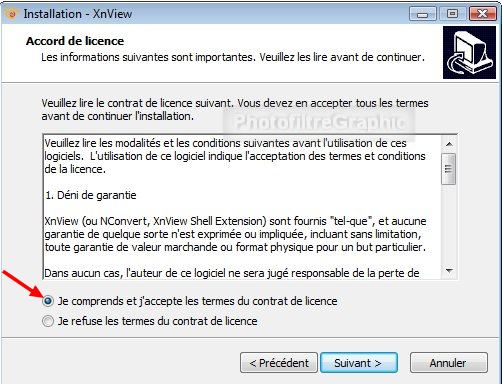Cancel the setup with 'Annuler'

448,363
